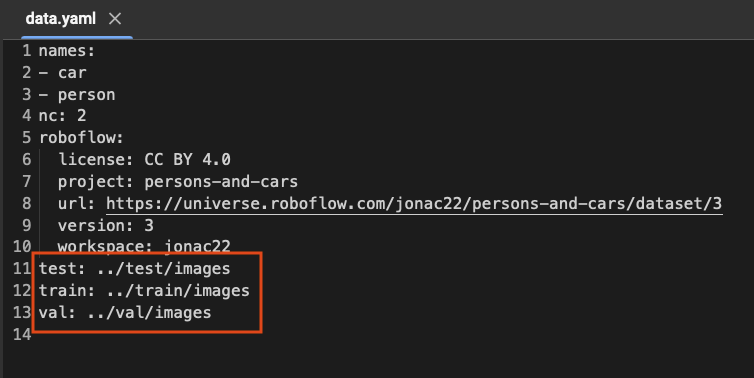Close the data.yaml tab
Image resolution: width=754 pixels, height=378 pixels.
[115, 19]
